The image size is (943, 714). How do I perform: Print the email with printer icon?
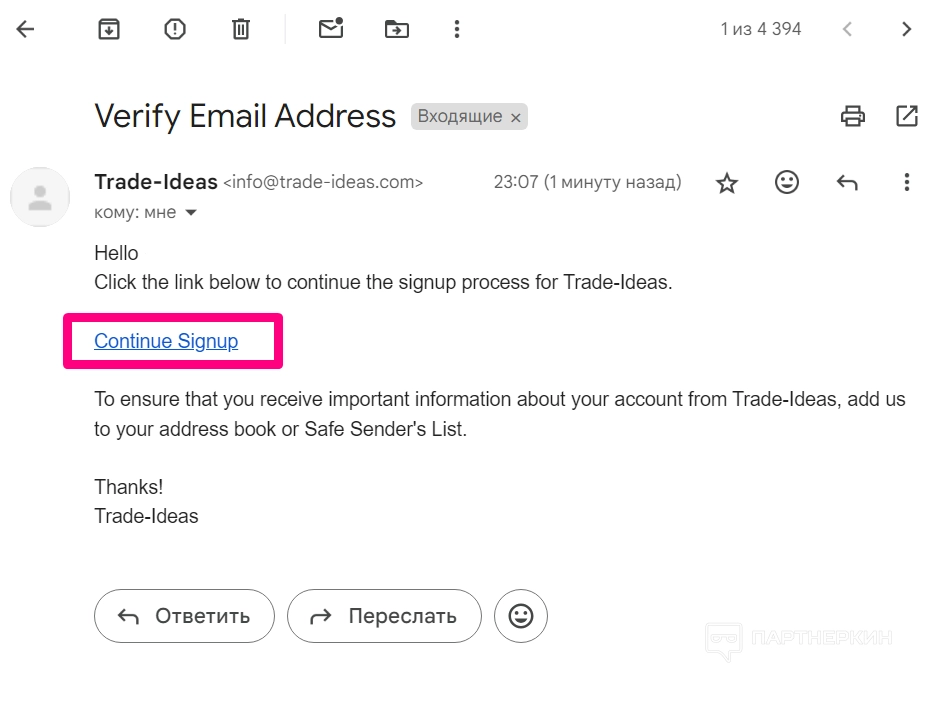coord(853,116)
